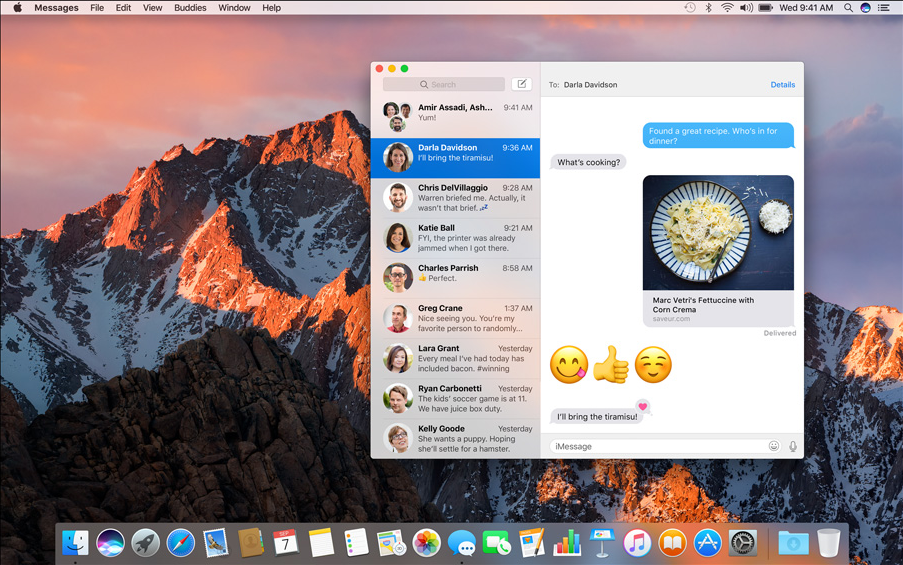Click volume icon in menu bar

coord(746,7)
